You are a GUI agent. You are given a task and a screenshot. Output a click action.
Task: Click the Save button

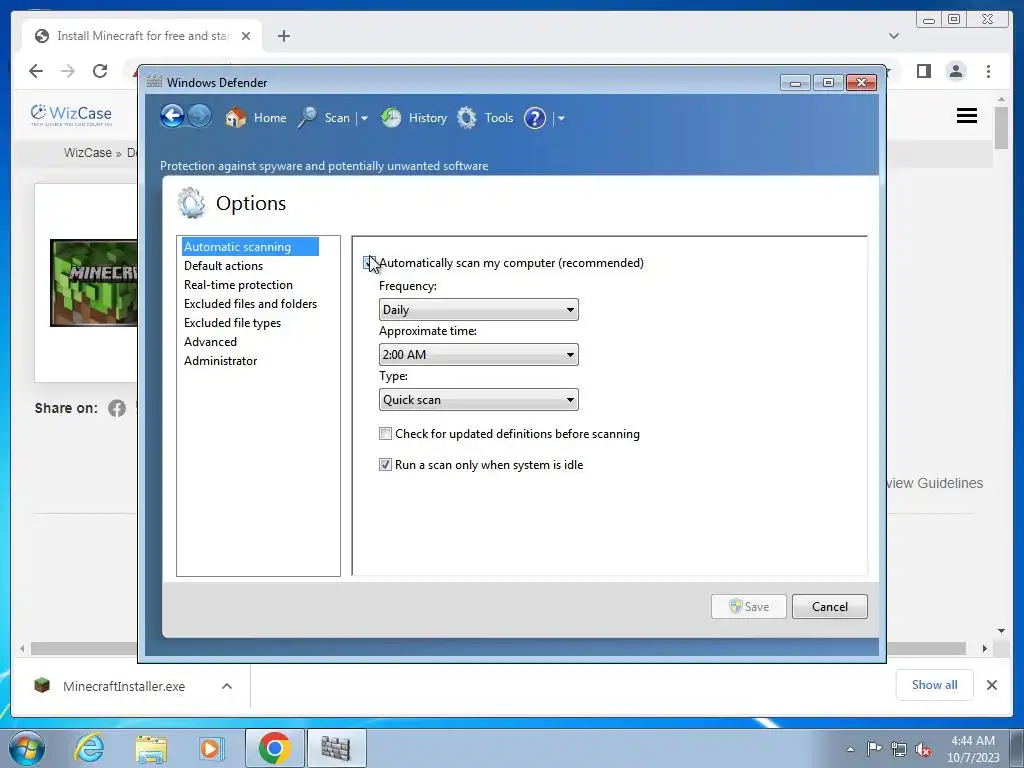tap(748, 607)
